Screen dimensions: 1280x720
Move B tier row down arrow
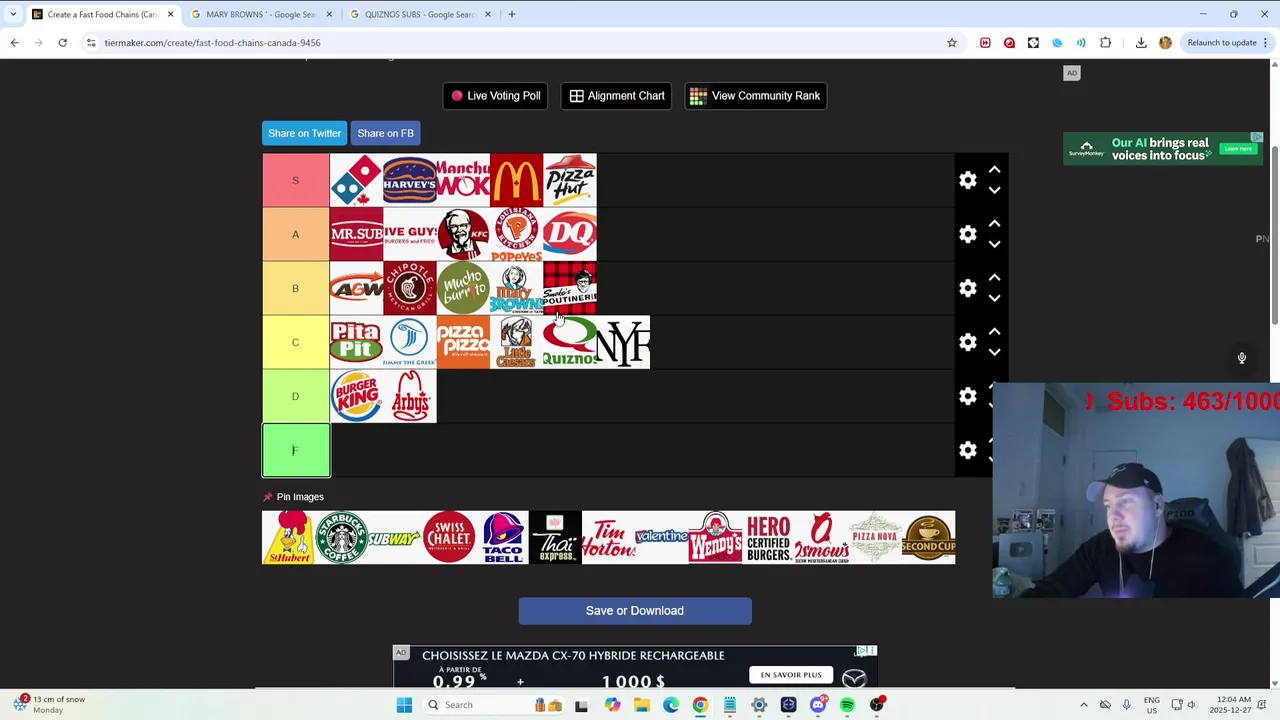(x=994, y=298)
